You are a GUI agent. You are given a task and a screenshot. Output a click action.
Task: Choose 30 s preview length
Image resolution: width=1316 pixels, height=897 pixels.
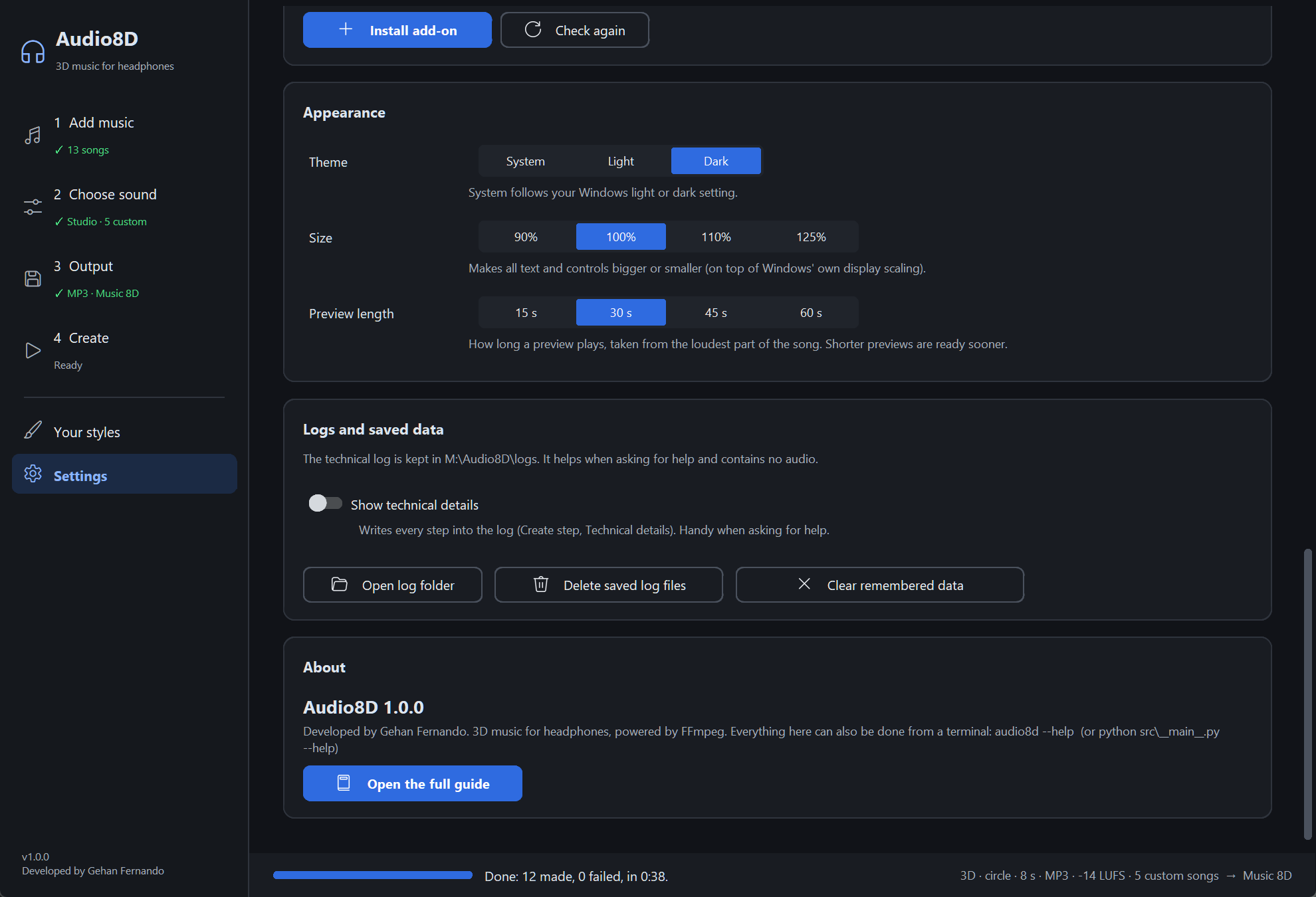(x=621, y=312)
